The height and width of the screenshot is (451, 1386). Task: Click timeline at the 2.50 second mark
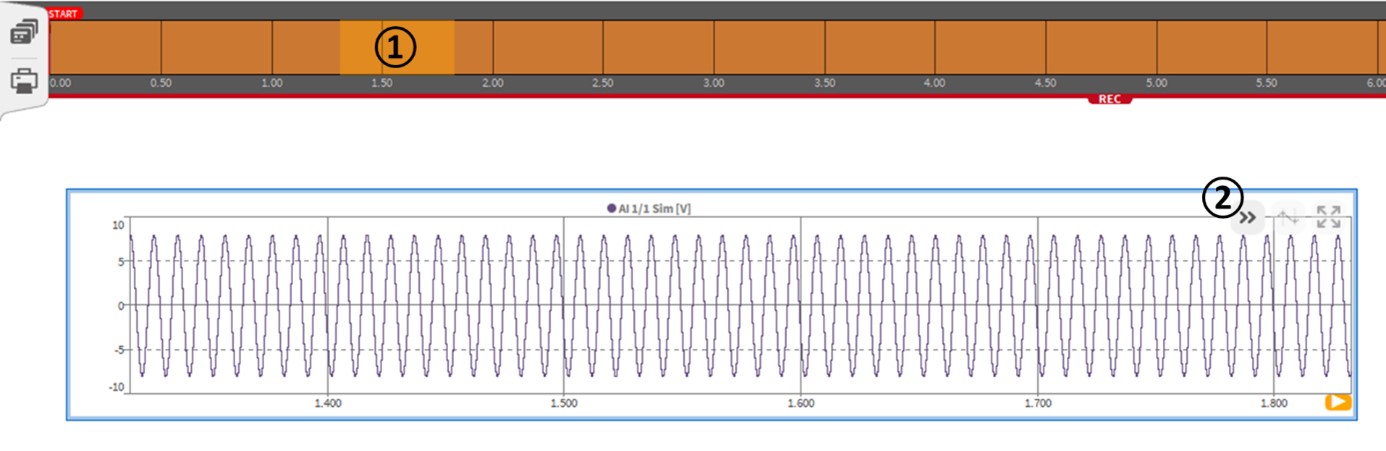[602, 84]
